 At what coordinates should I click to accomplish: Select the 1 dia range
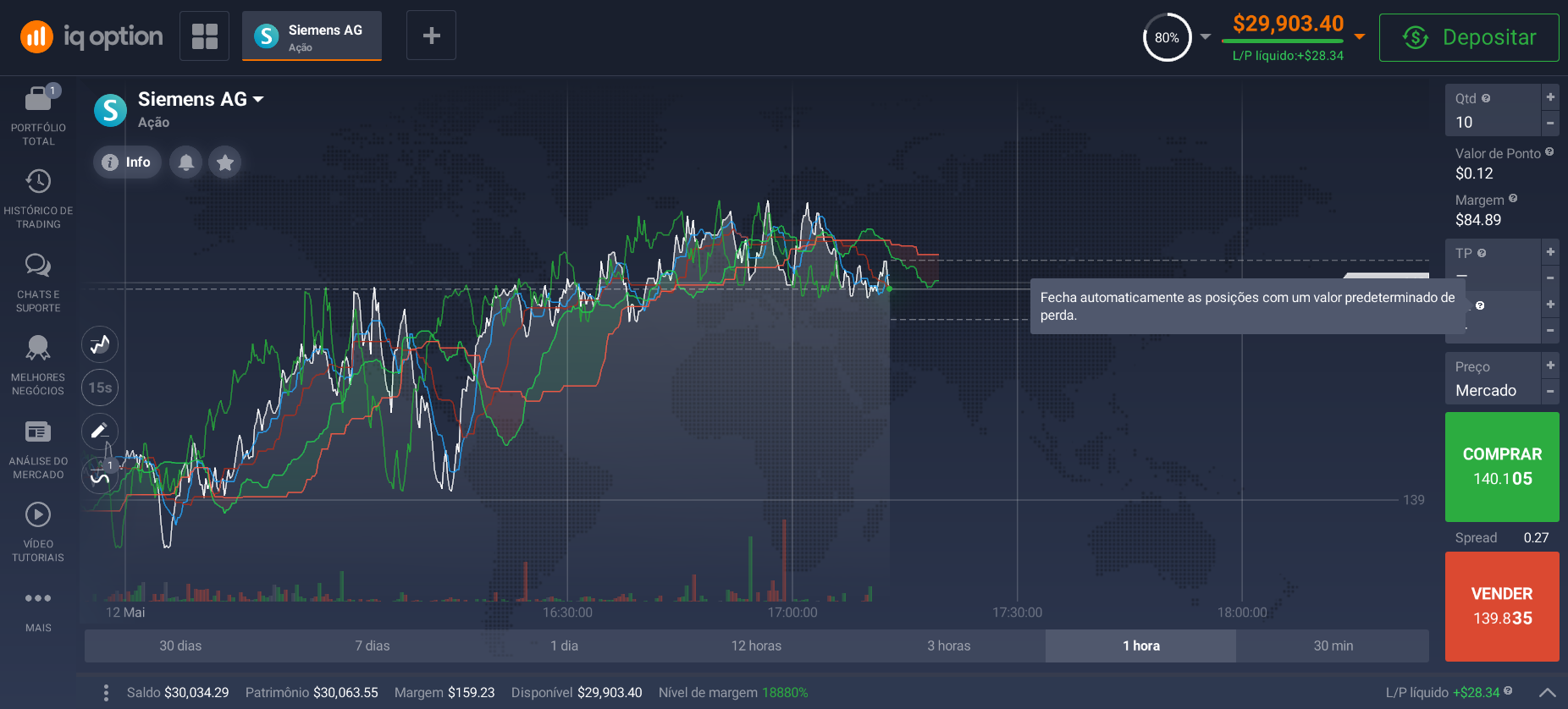click(x=565, y=646)
